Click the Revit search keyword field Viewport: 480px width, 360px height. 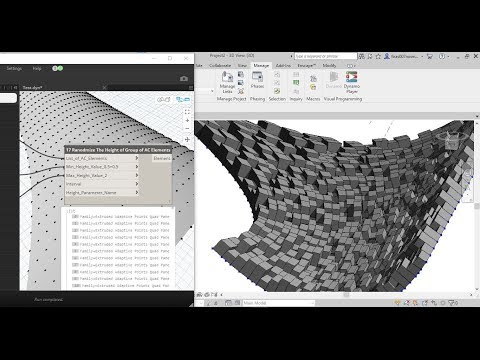click(x=326, y=56)
